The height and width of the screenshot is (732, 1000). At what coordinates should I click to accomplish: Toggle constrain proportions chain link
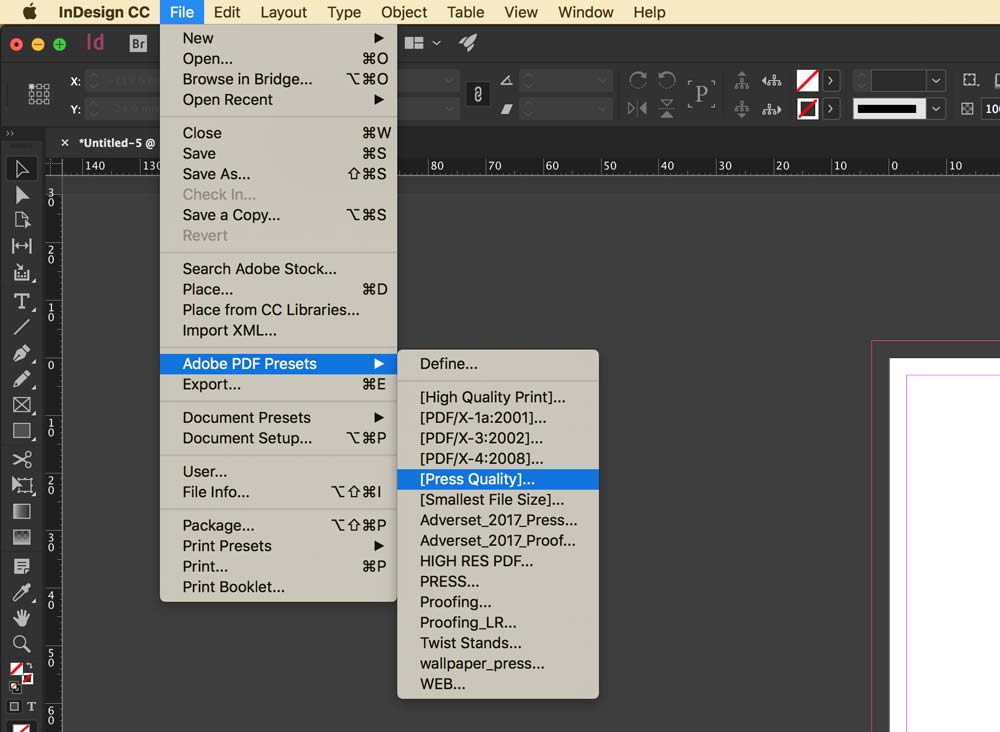[478, 94]
